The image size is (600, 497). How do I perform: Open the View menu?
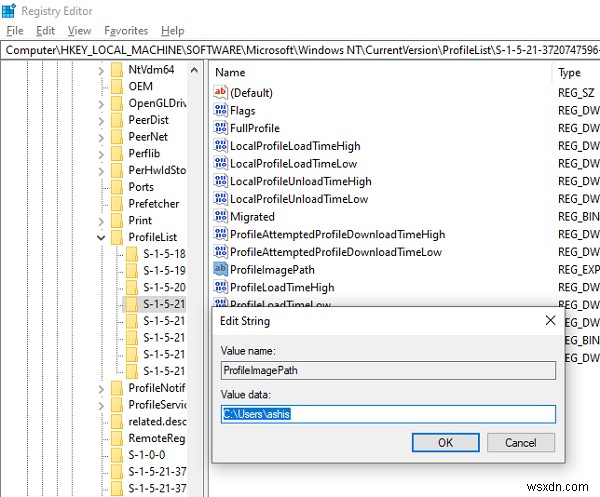pyautogui.click(x=79, y=31)
